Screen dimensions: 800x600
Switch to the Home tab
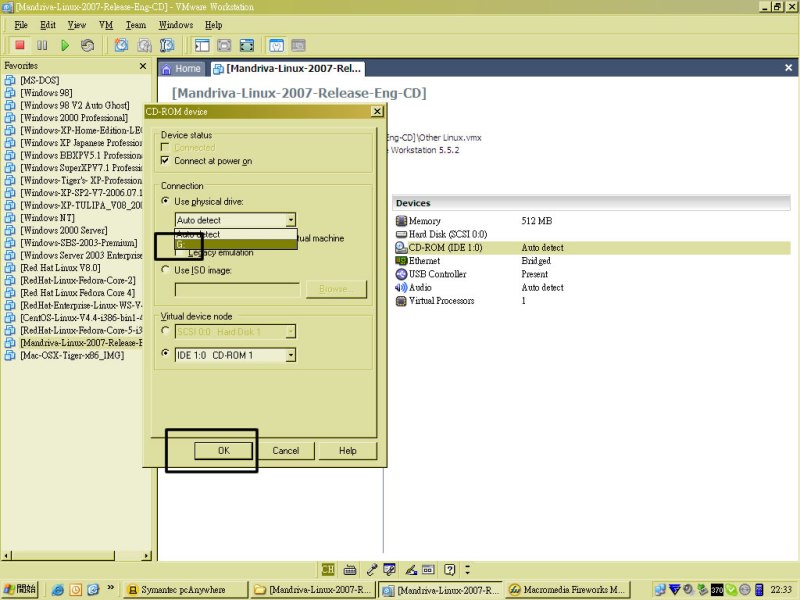click(x=182, y=68)
